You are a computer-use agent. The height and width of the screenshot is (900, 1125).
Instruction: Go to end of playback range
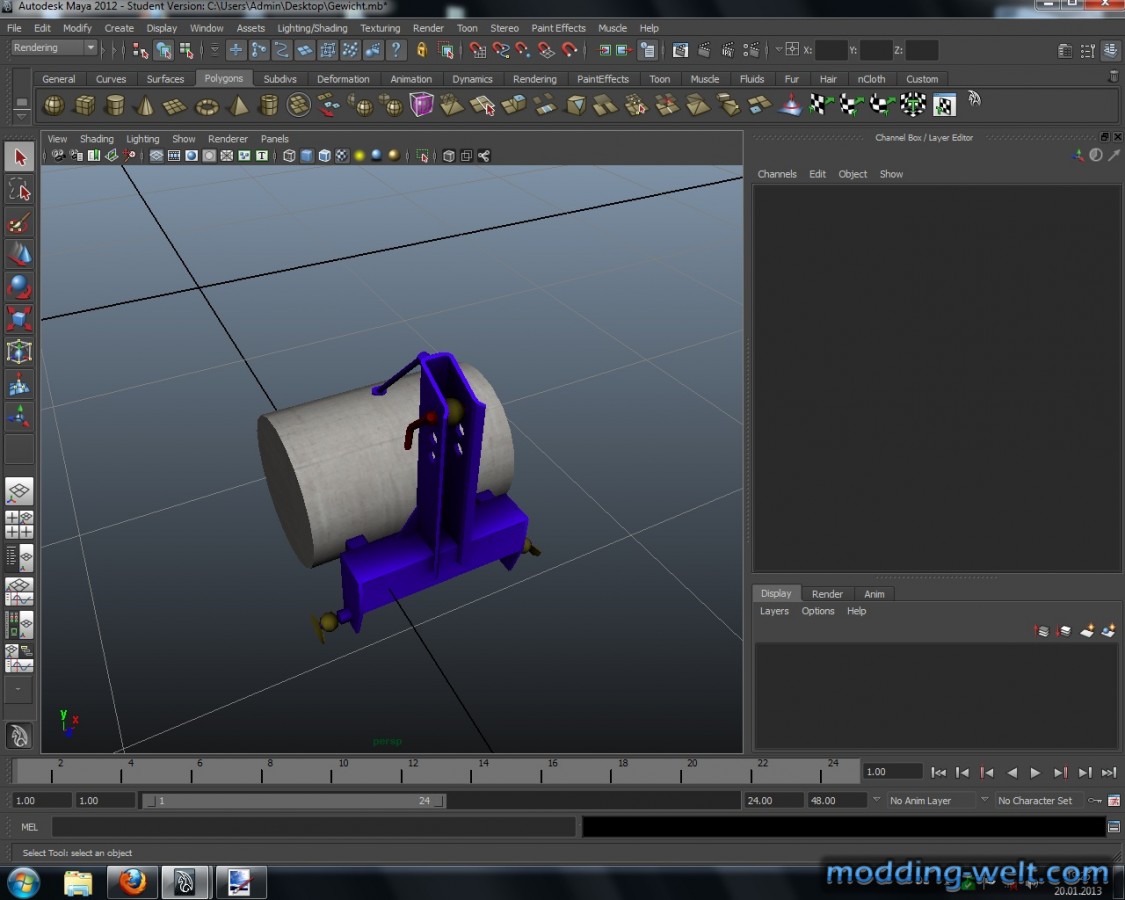click(1108, 772)
